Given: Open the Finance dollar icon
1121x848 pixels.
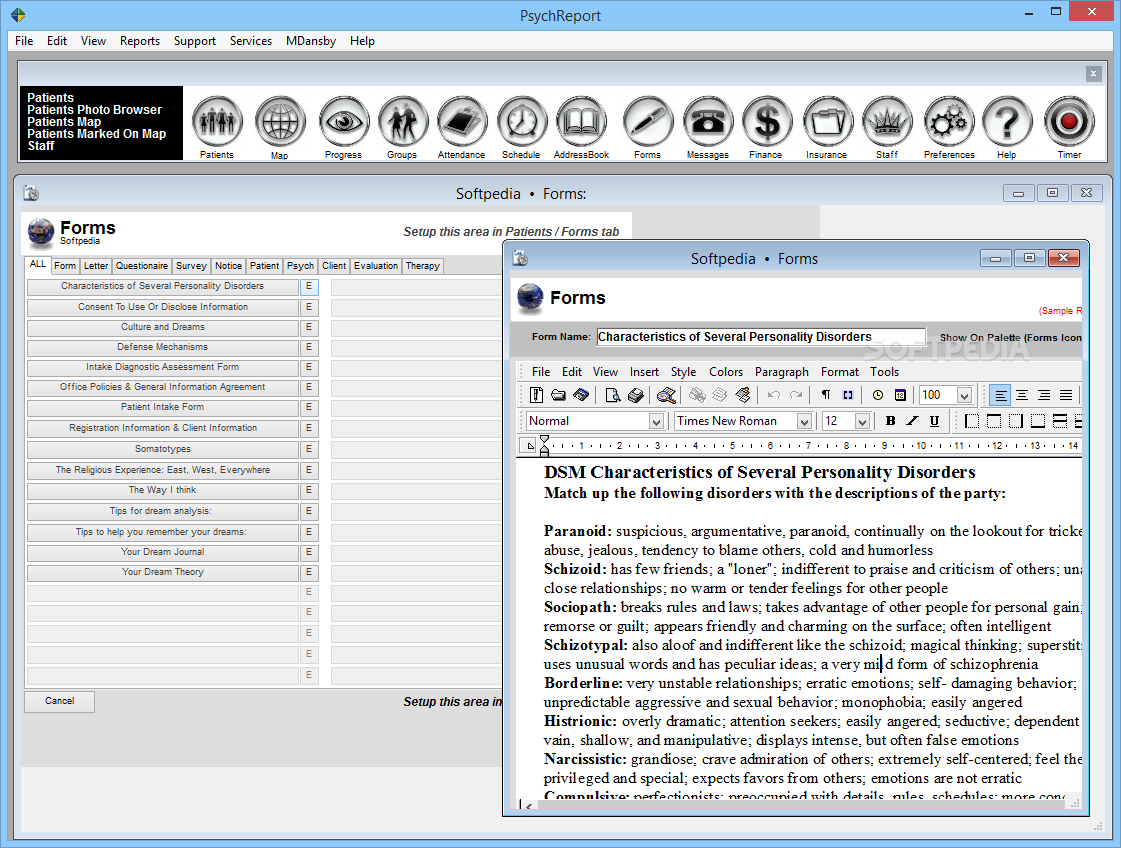Looking at the screenshot, I should click(766, 122).
